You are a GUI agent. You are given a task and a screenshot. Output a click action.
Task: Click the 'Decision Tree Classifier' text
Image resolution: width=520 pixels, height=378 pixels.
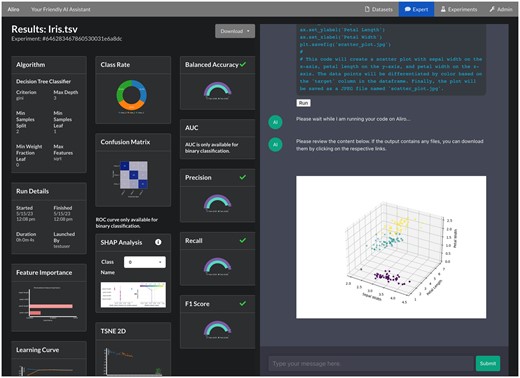tap(43, 81)
